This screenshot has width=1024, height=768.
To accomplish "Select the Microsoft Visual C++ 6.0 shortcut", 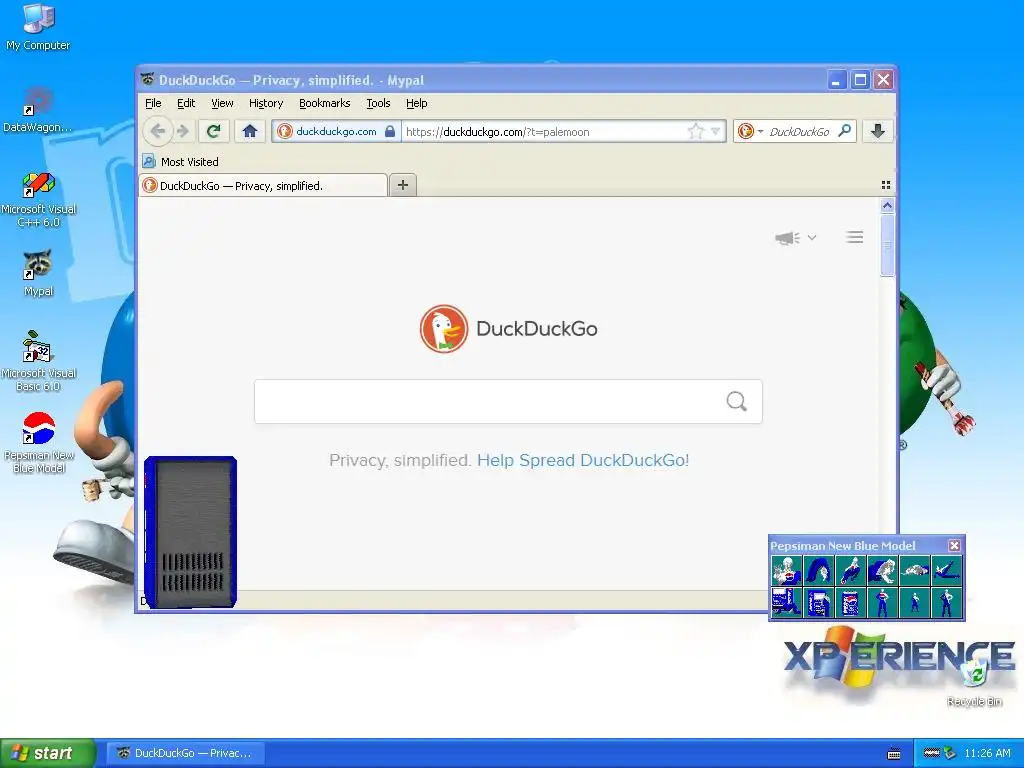I will pyautogui.click(x=39, y=199).
